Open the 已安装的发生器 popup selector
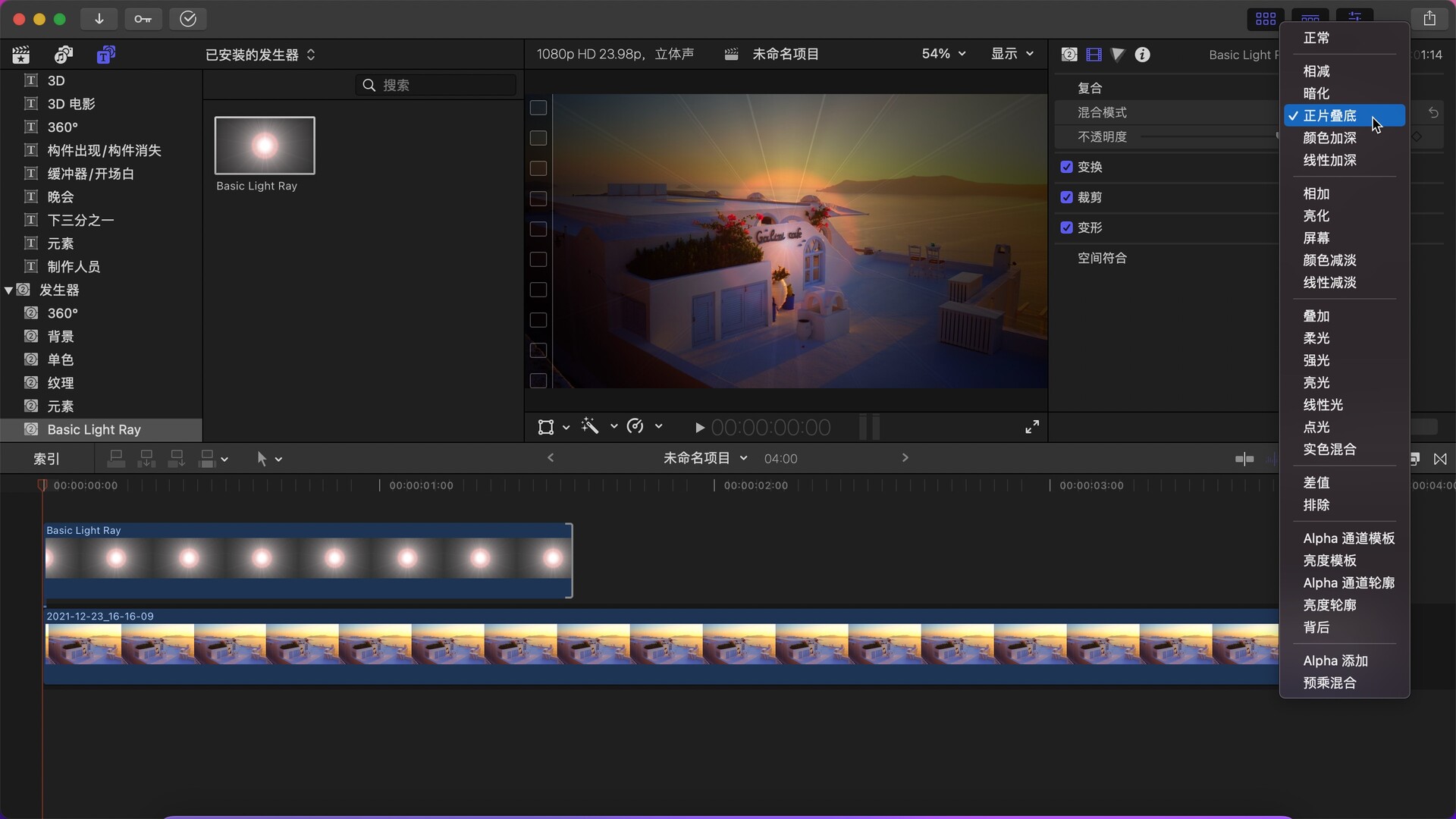1456x819 pixels. click(x=260, y=55)
